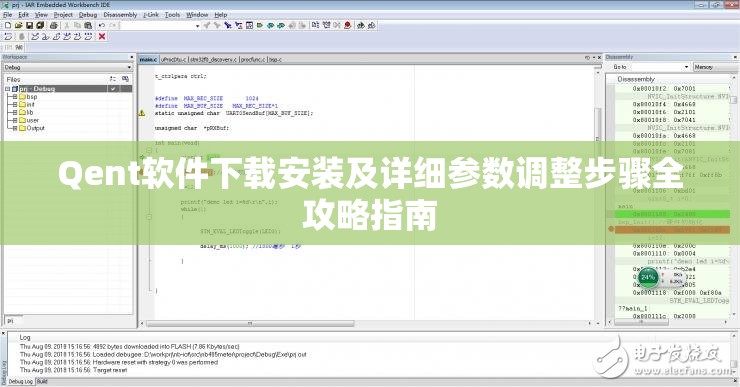Expand the user folder node
Screen dimensions: 740x387
[x=15, y=120]
